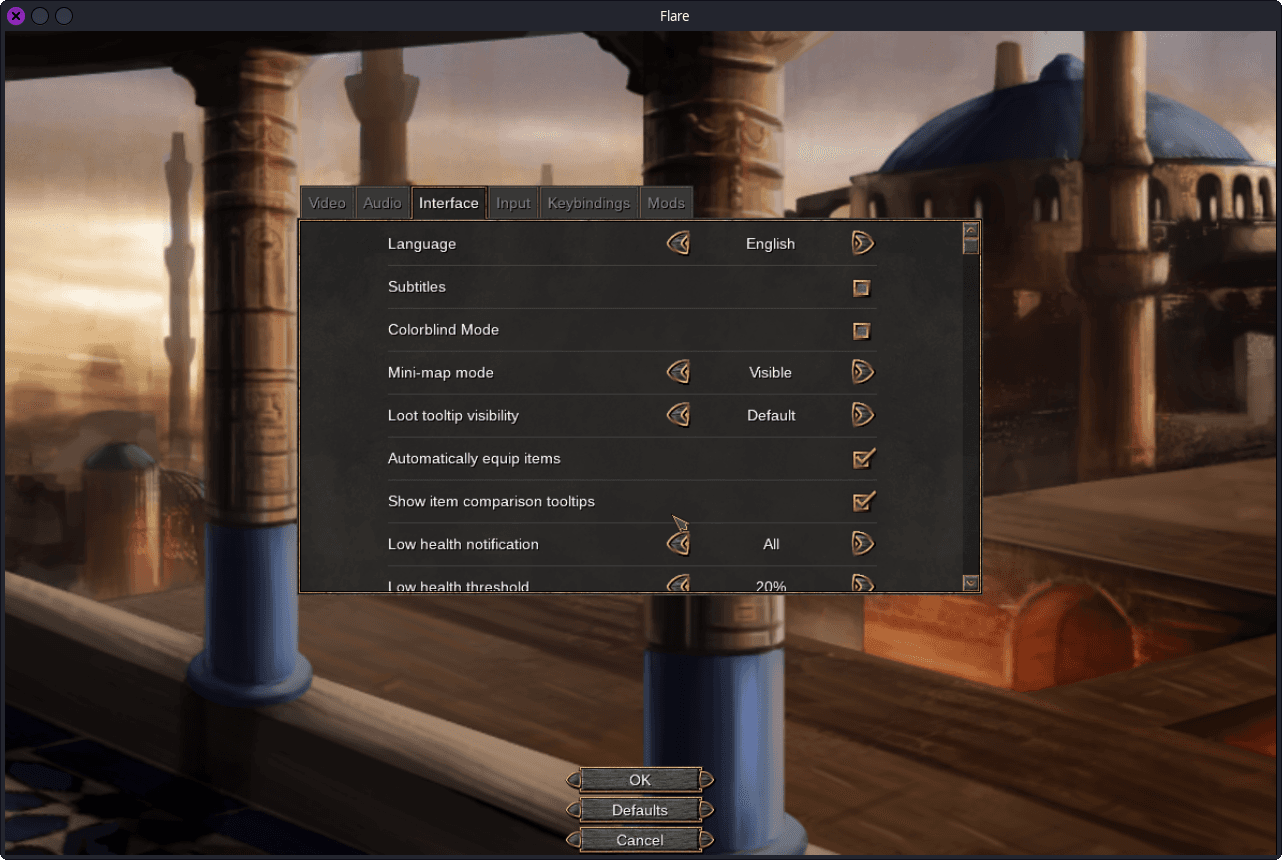This screenshot has height=860, width=1282.
Task: Click the Default loot tooltip value
Action: coord(771,416)
